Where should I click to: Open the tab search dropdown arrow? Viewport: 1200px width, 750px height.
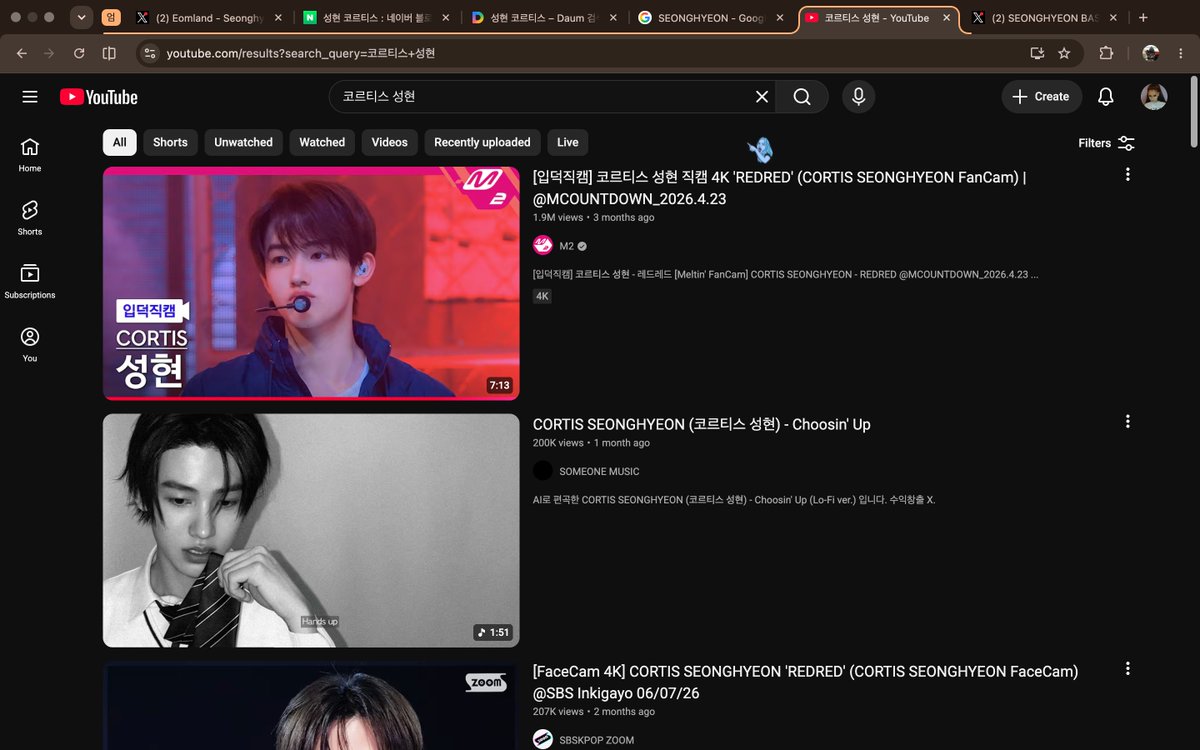[x=82, y=17]
